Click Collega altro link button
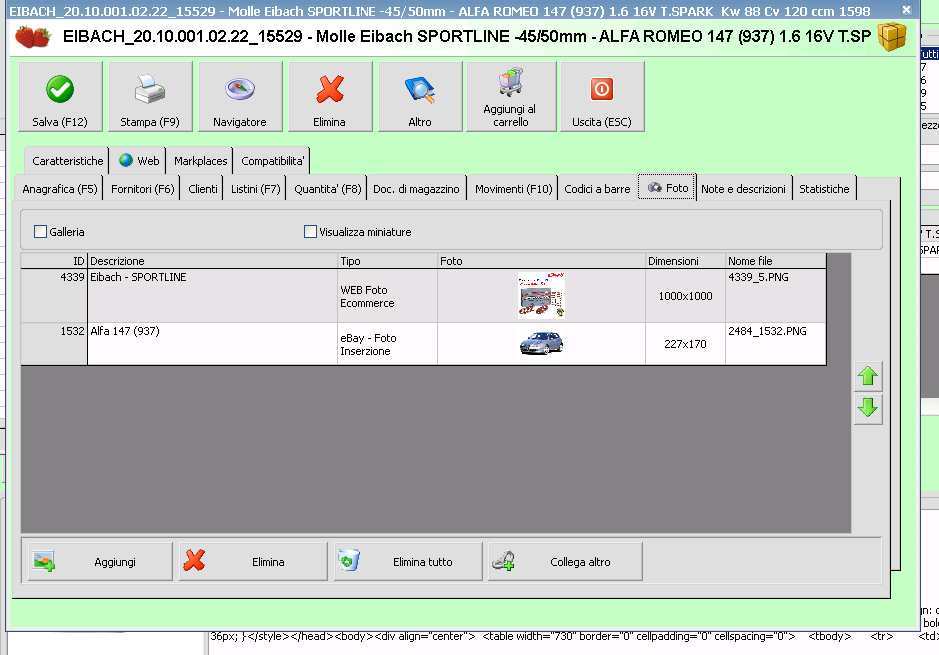This screenshot has height=655, width=939. 565,562
